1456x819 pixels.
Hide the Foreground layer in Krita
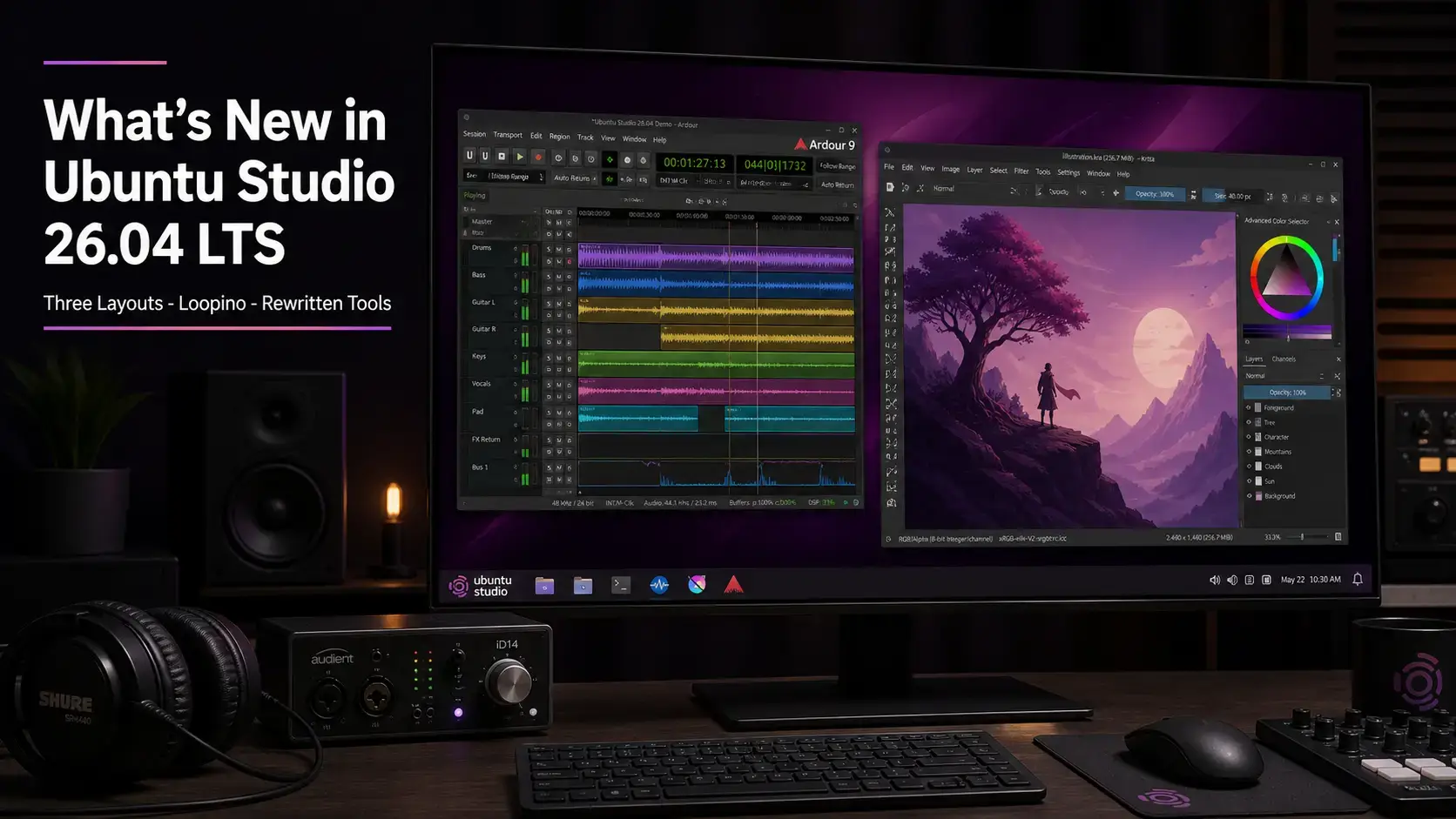tap(1249, 407)
